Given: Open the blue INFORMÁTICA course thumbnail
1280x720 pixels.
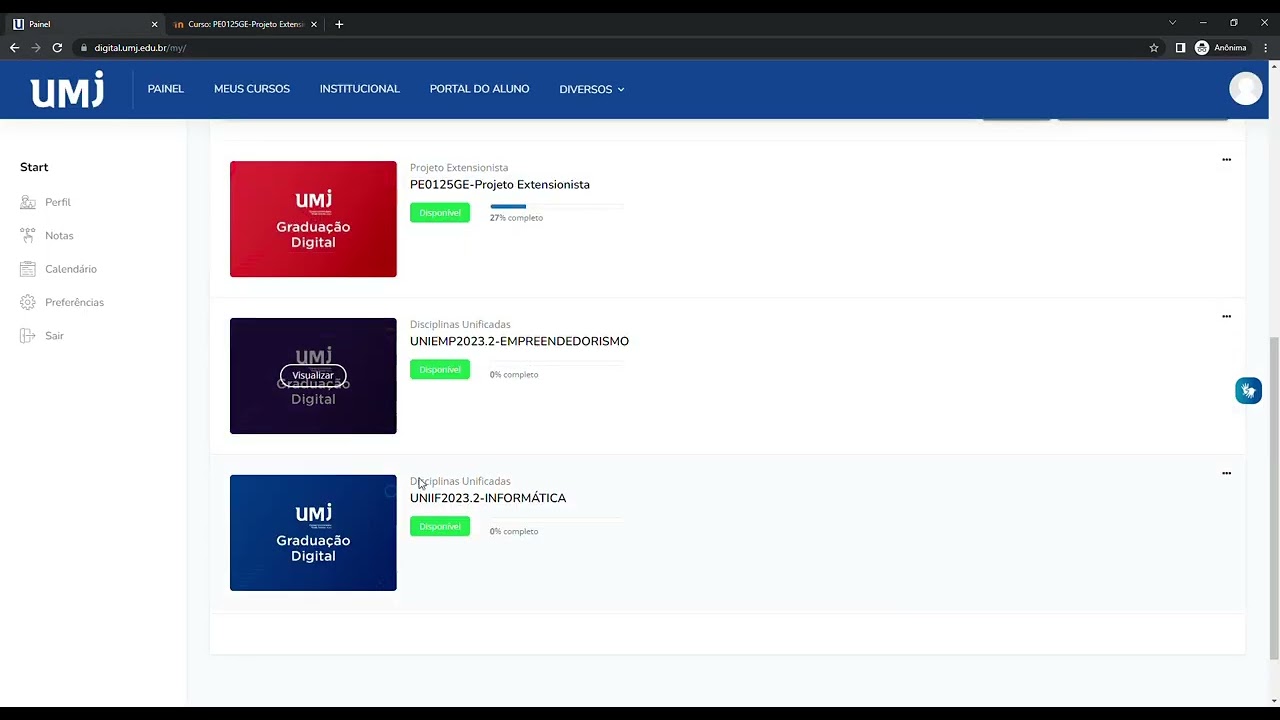Looking at the screenshot, I should click(x=313, y=533).
